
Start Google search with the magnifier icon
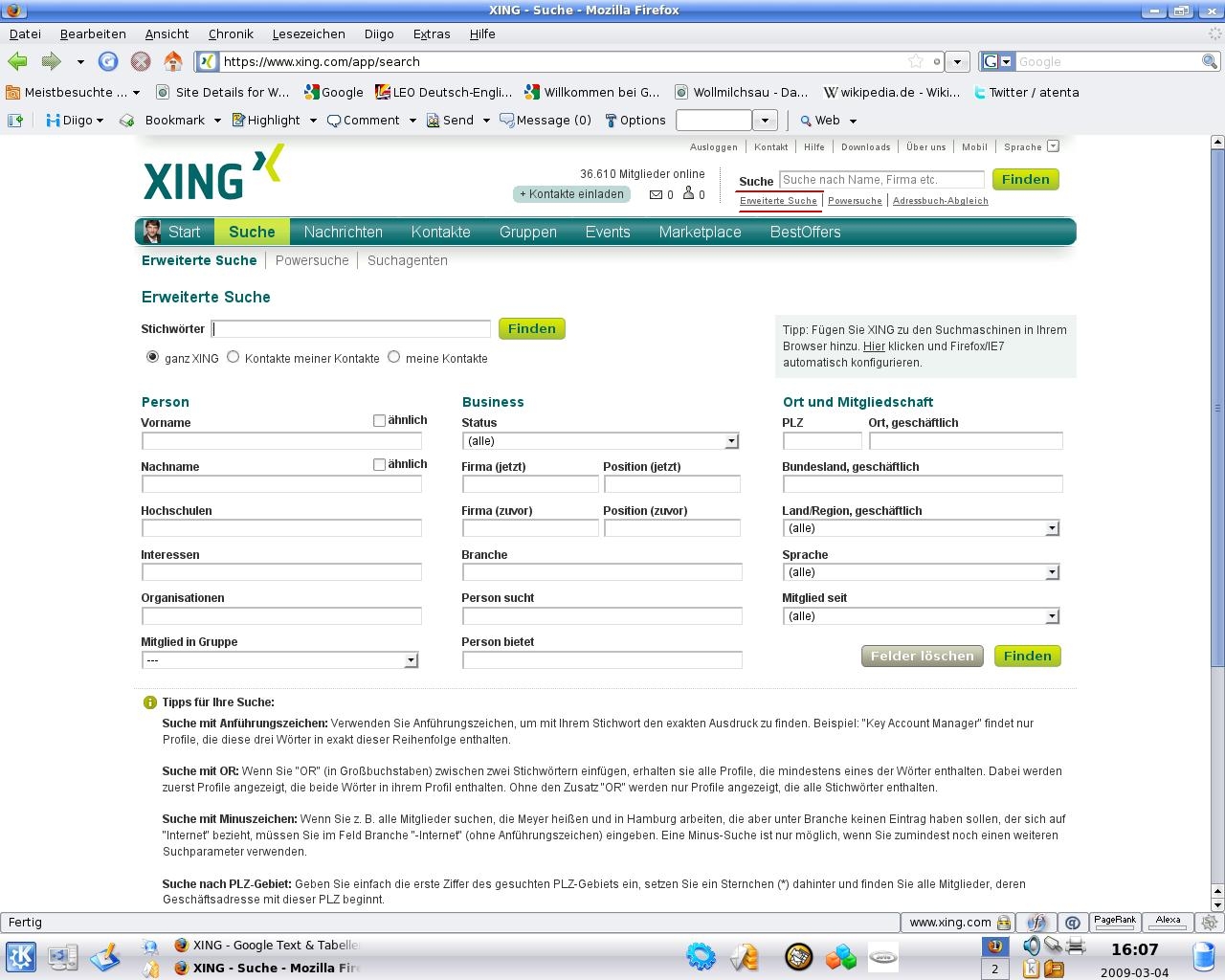tap(1210, 61)
